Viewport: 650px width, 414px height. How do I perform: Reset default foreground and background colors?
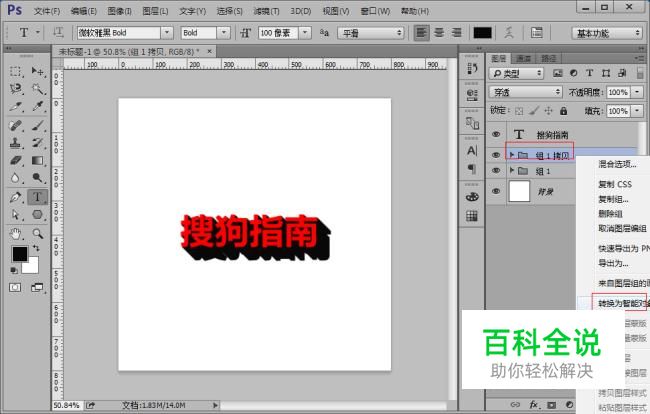pyautogui.click(x=14, y=270)
